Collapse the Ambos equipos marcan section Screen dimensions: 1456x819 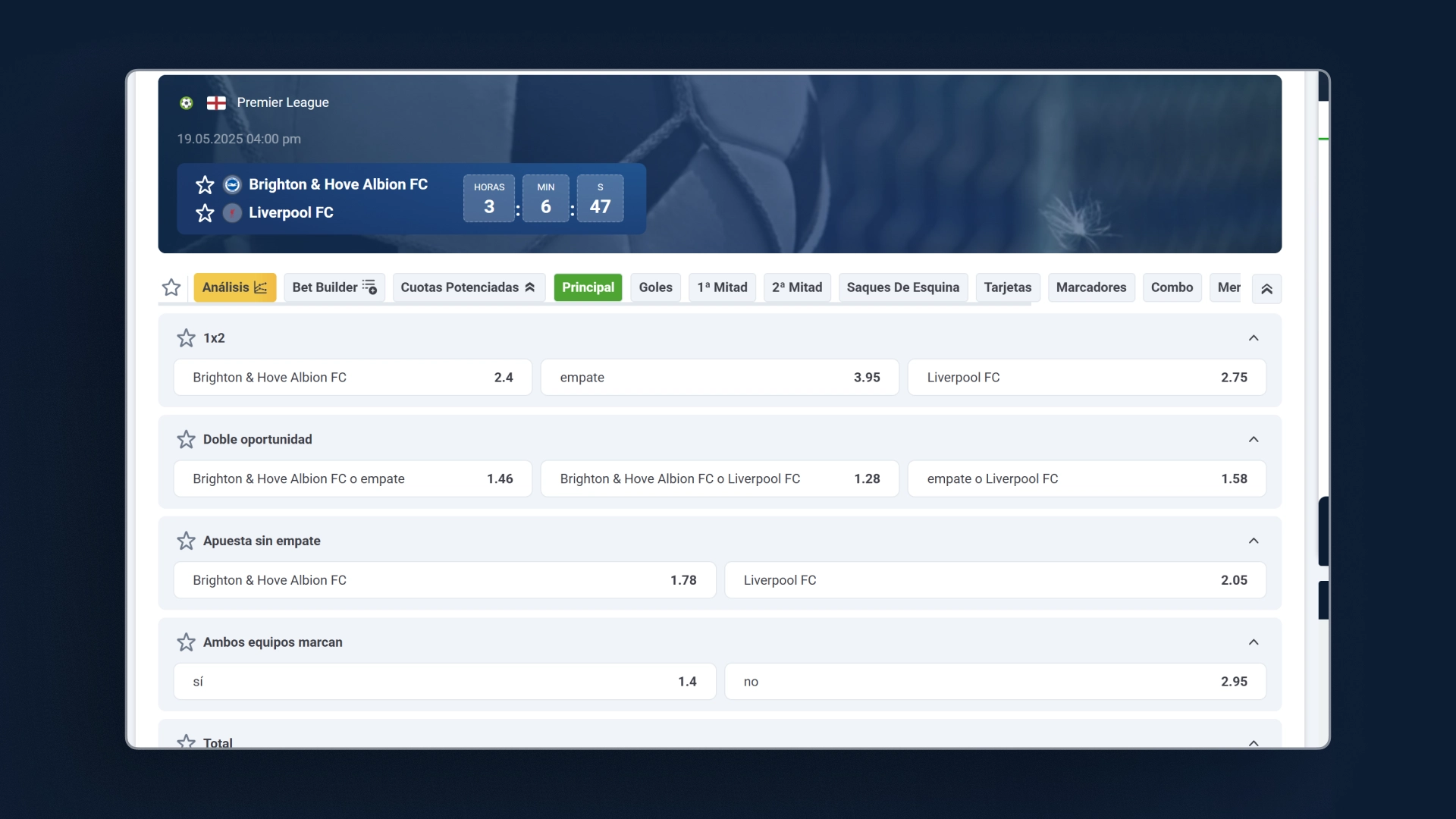(1254, 642)
